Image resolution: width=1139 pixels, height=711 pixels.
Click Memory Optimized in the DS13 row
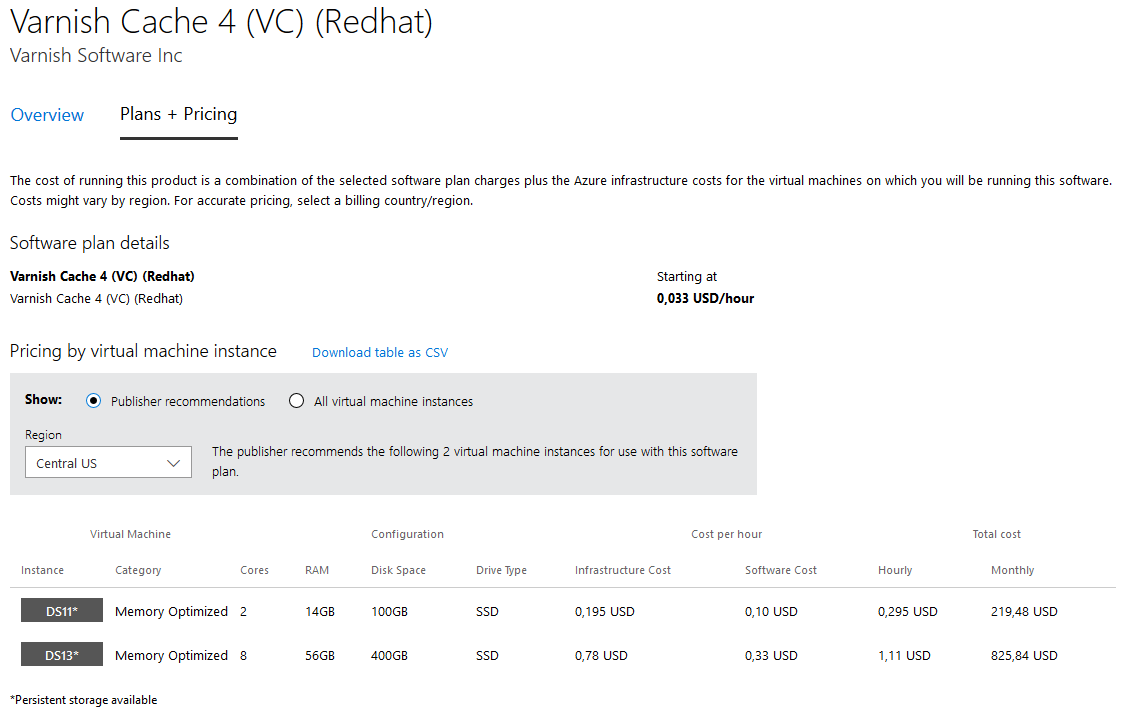pos(171,656)
